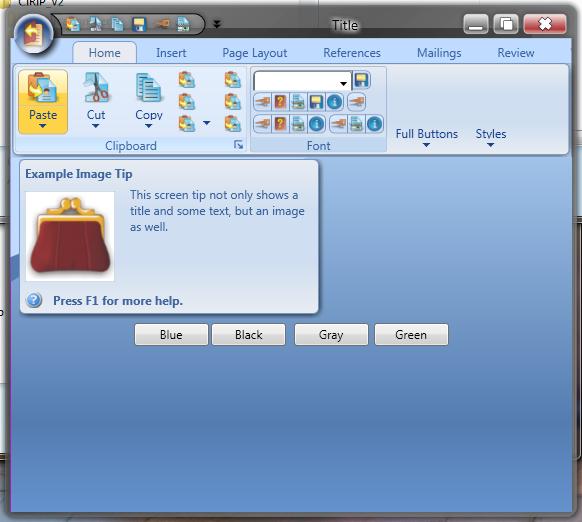Click pointing hand icon starting Font bottom row

tap(263, 124)
